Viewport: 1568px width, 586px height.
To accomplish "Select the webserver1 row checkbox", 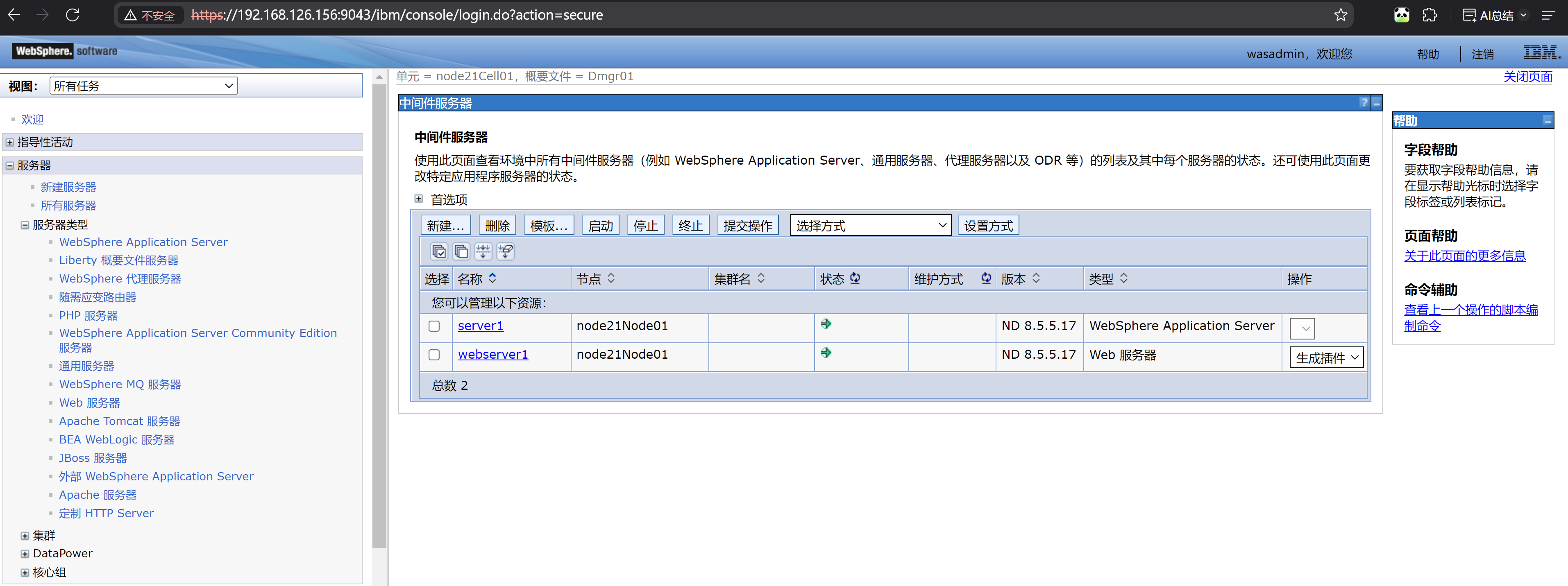I will (434, 355).
